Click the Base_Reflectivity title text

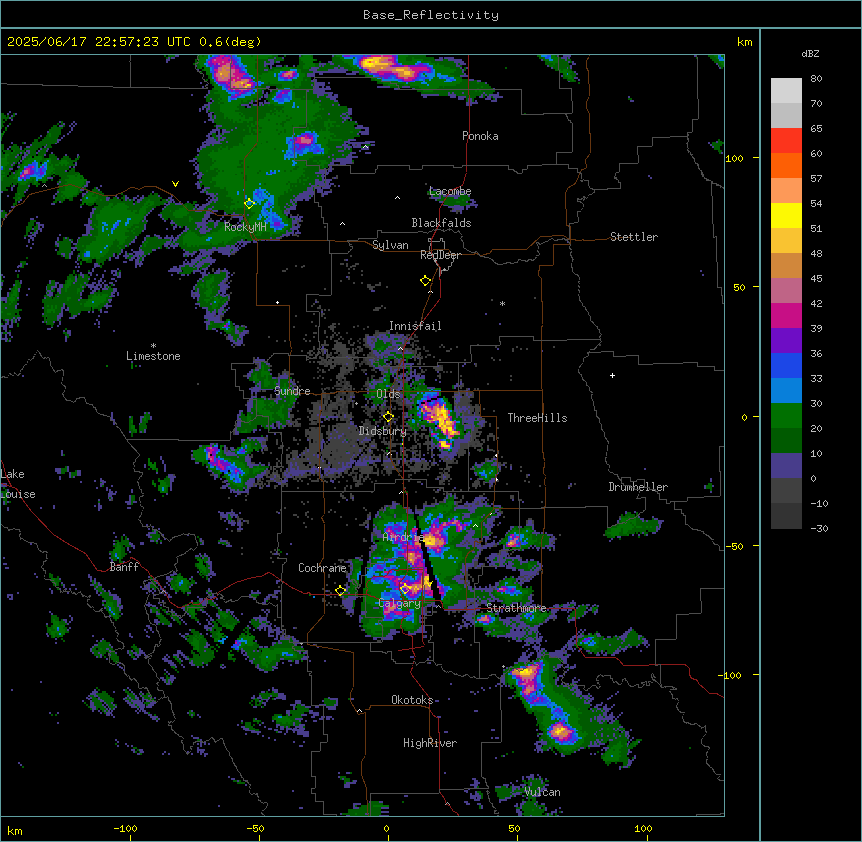[x=431, y=15]
